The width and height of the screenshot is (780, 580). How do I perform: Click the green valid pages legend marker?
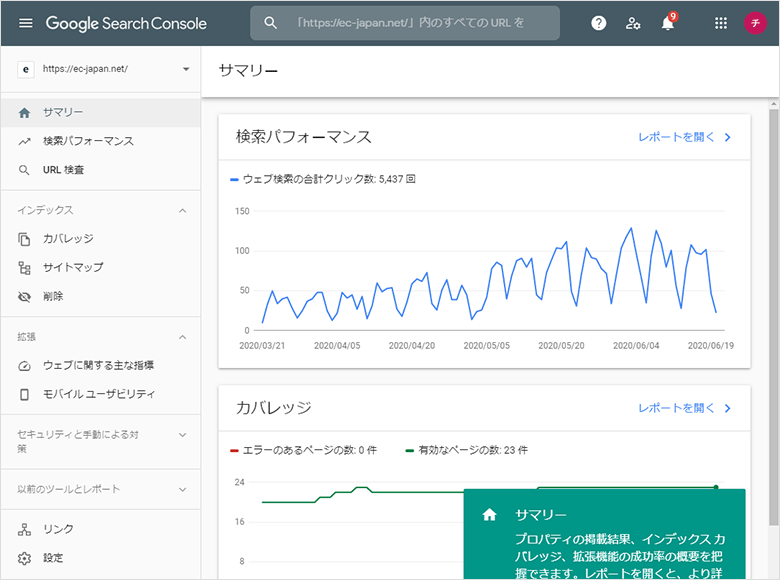coord(410,451)
